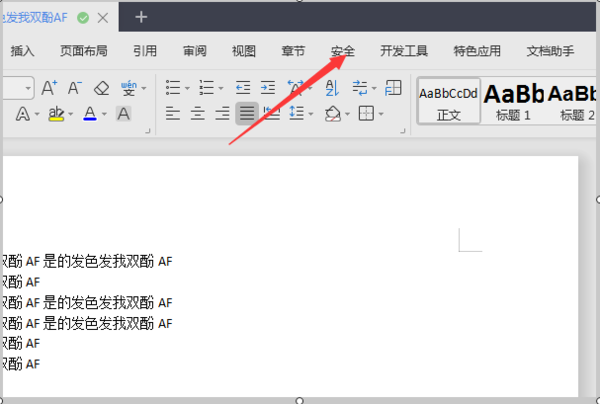Open the paragraph dialog launcher
This screenshot has width=600, height=404.
403,131
